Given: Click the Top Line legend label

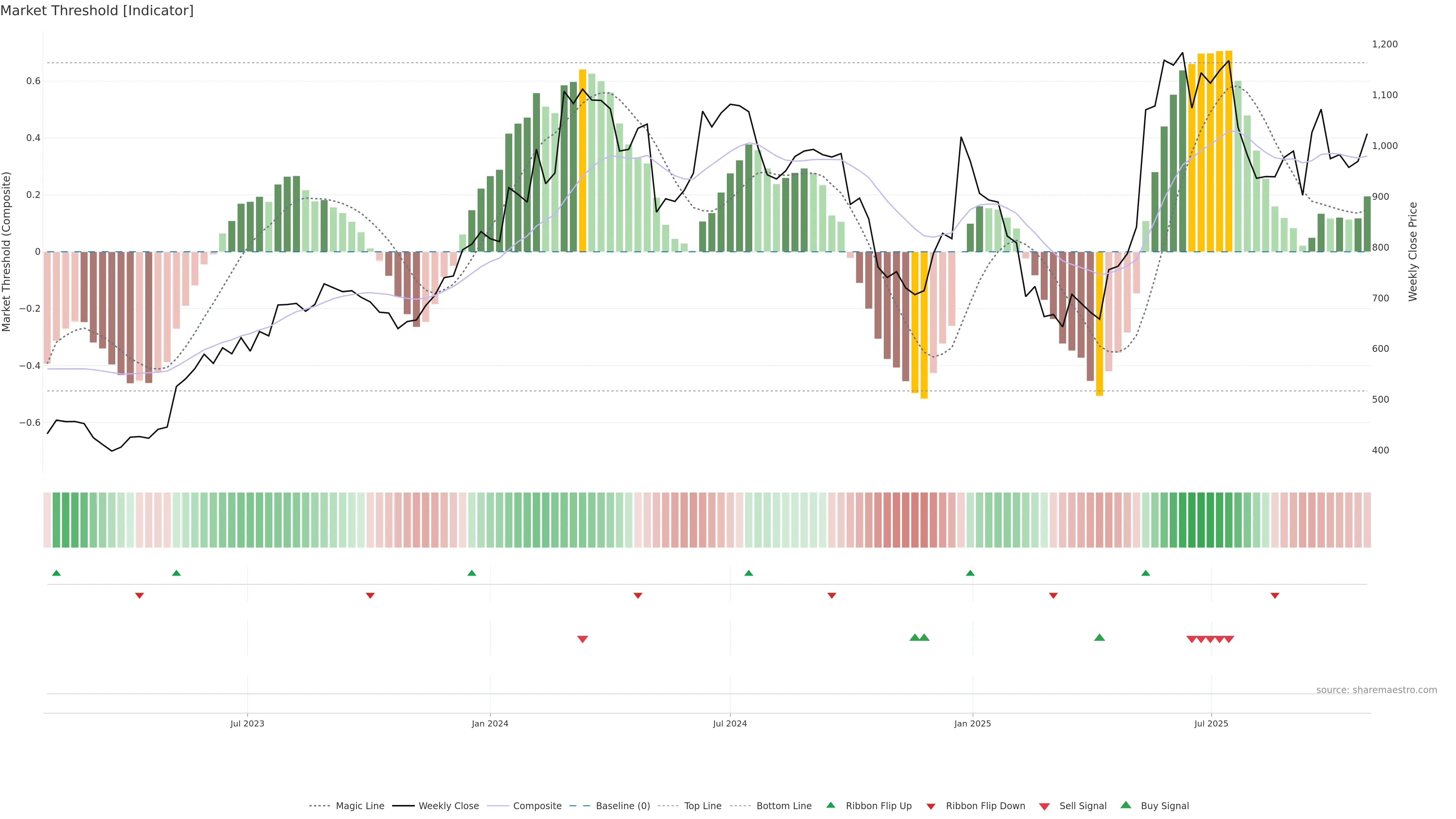Looking at the screenshot, I should pos(703,806).
